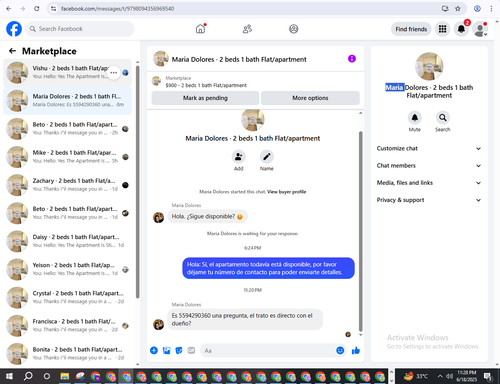Image resolution: width=500 pixels, height=384 pixels.
Task: Open the account profile menu
Action: pyautogui.click(x=480, y=29)
